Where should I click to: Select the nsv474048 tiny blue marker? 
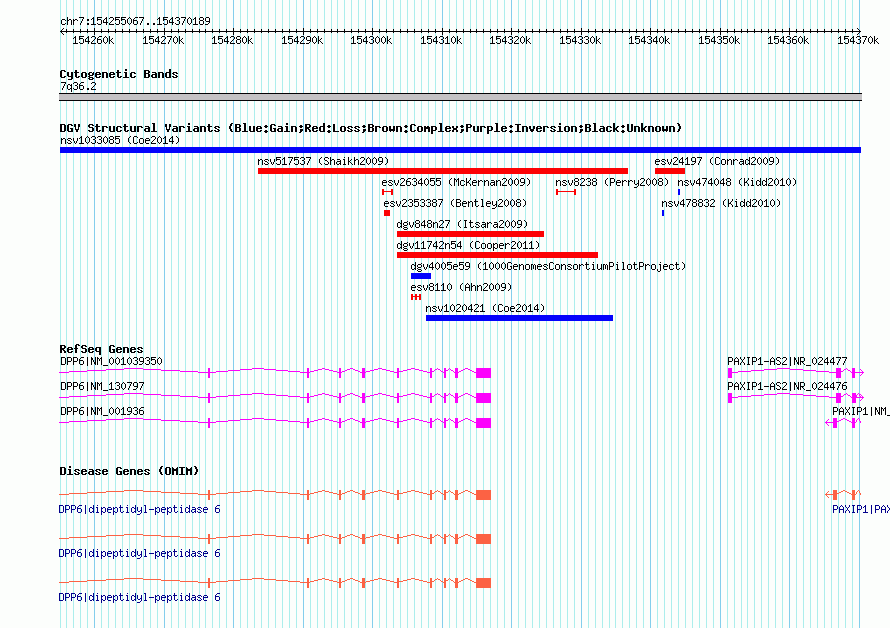(x=679, y=192)
